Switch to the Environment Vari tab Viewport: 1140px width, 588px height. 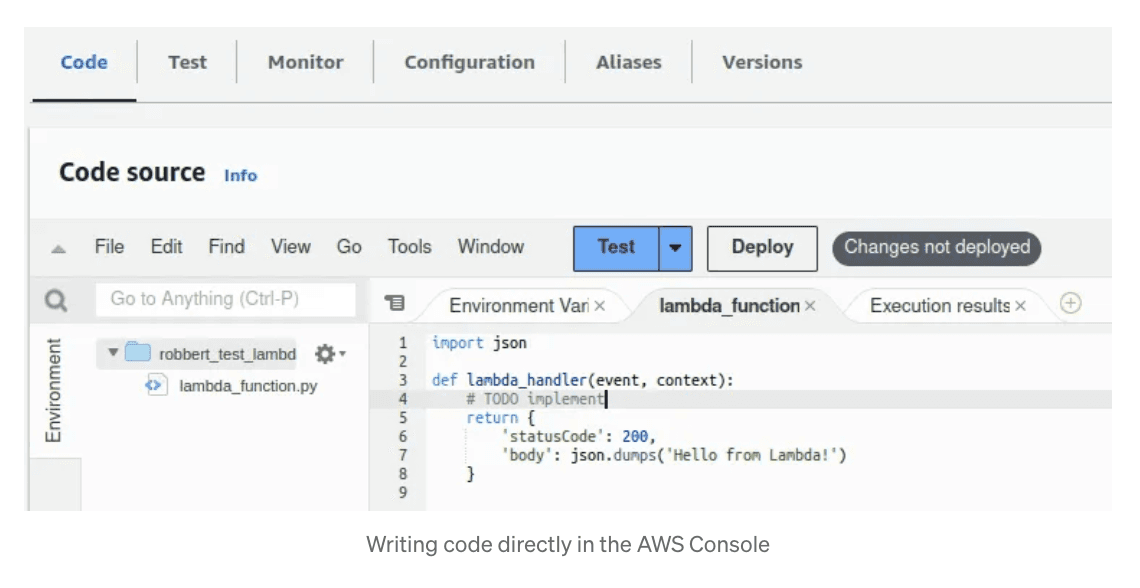(x=518, y=306)
